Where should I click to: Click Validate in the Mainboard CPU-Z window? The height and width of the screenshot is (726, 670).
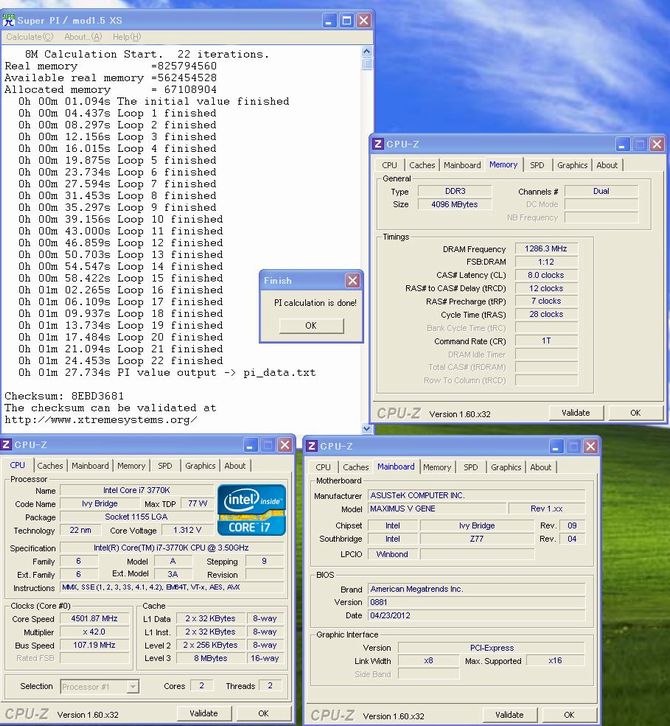[509, 715]
